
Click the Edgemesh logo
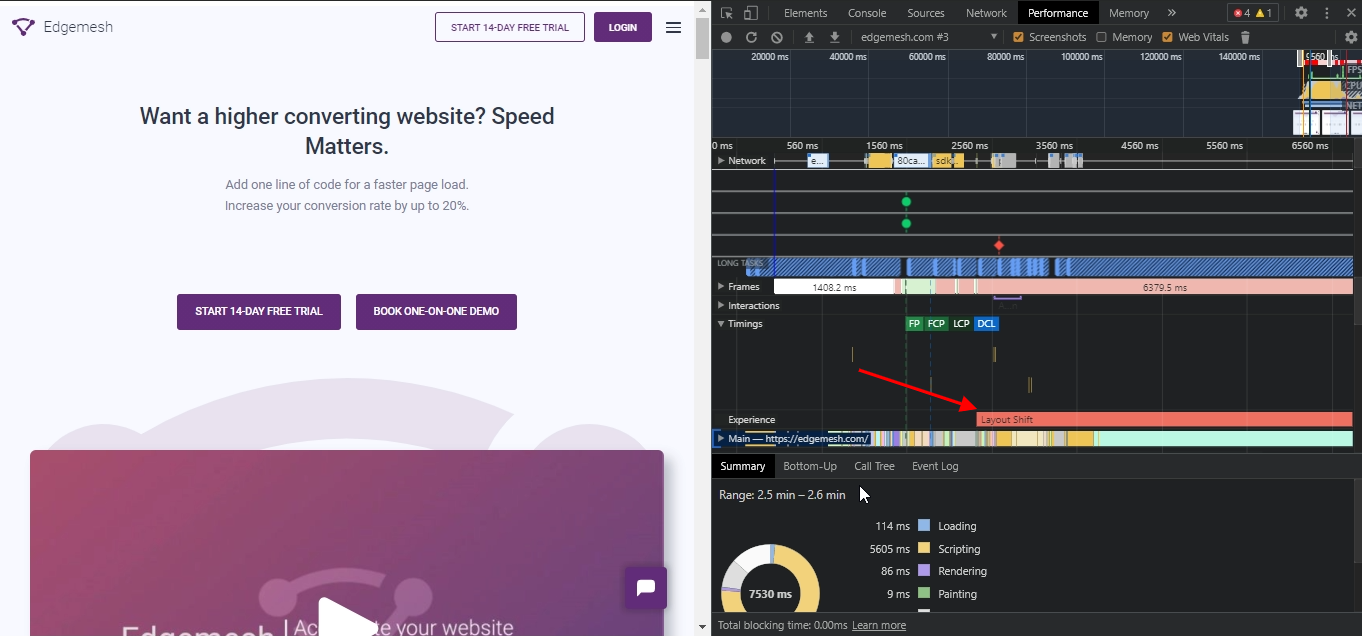point(62,27)
